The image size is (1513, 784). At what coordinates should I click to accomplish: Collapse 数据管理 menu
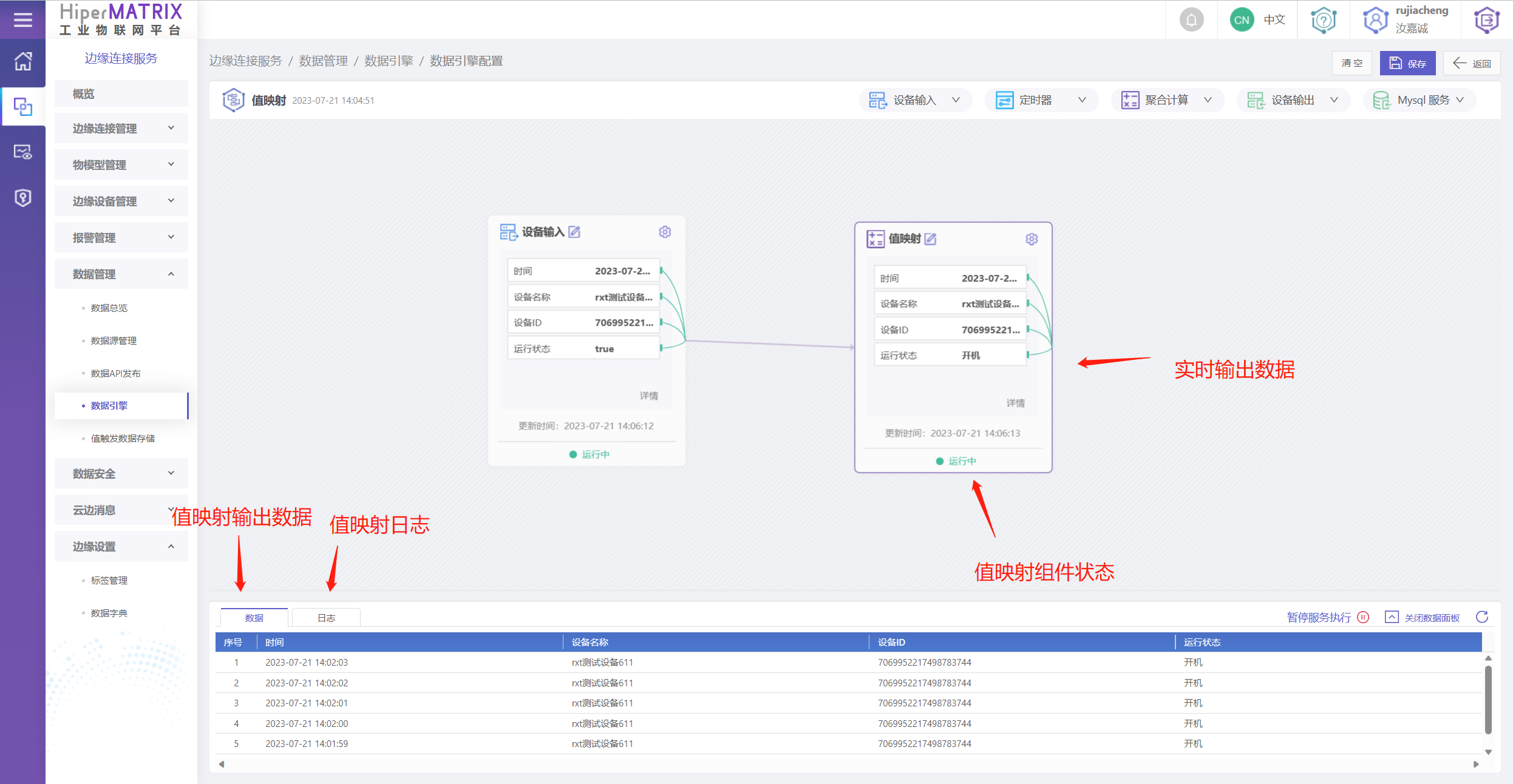point(121,274)
